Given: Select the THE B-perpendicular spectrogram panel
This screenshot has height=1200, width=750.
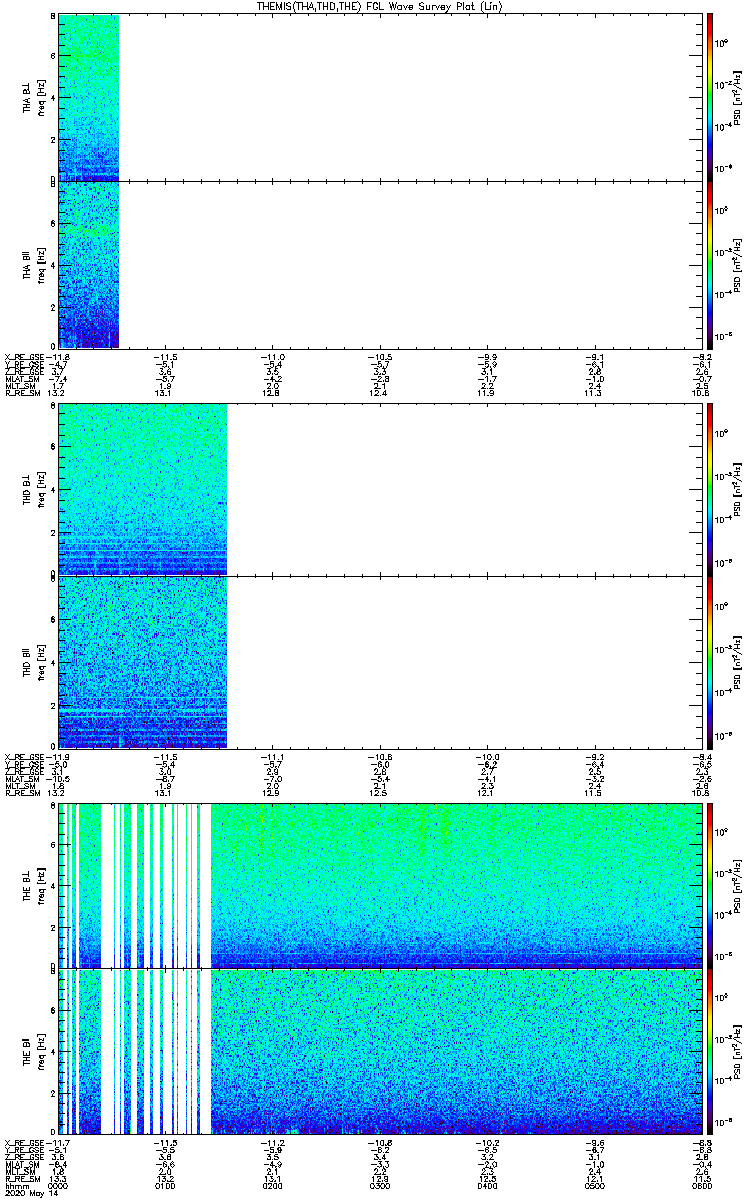Looking at the screenshot, I should coord(381,885).
